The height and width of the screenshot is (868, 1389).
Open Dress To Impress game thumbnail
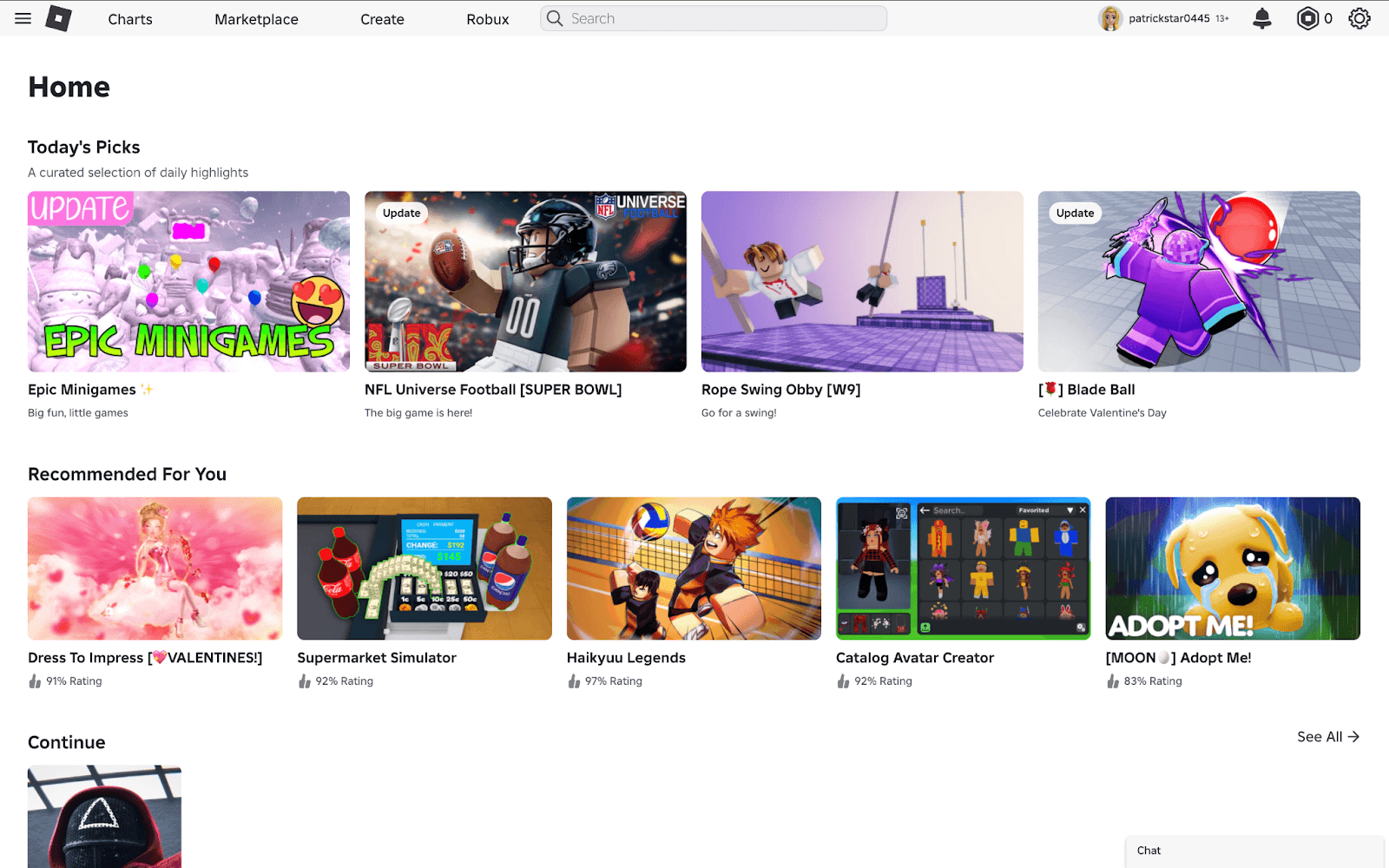[x=155, y=569]
